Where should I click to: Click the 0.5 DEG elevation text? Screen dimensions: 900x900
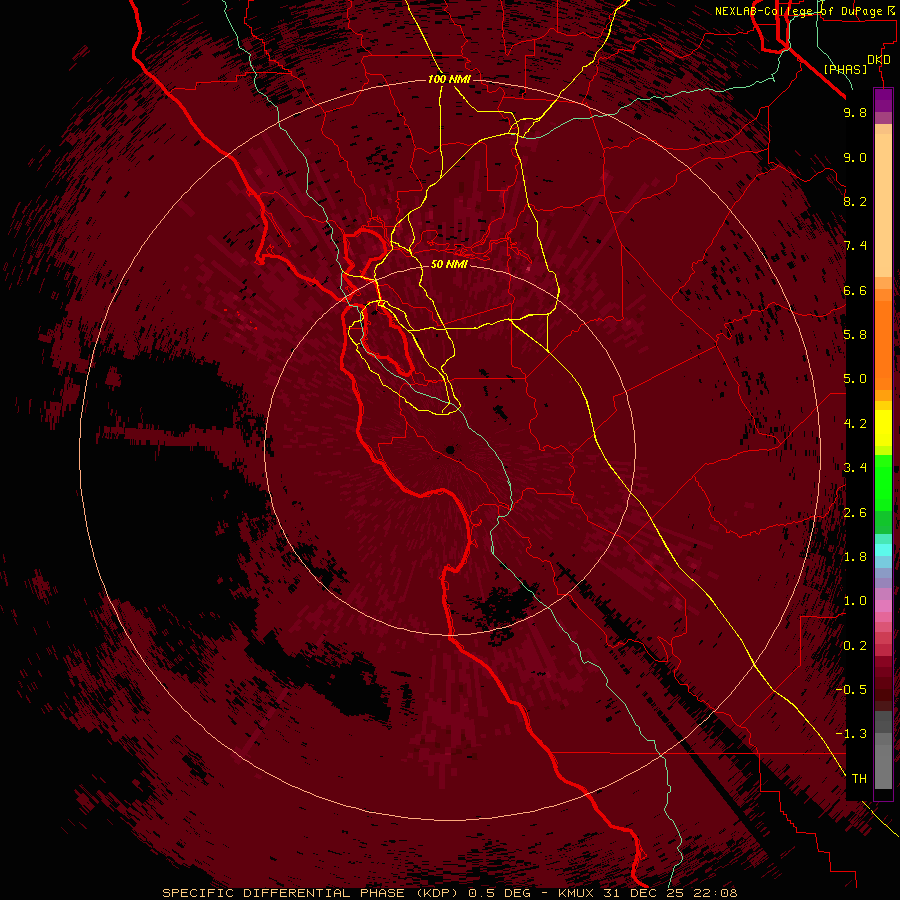click(x=502, y=893)
